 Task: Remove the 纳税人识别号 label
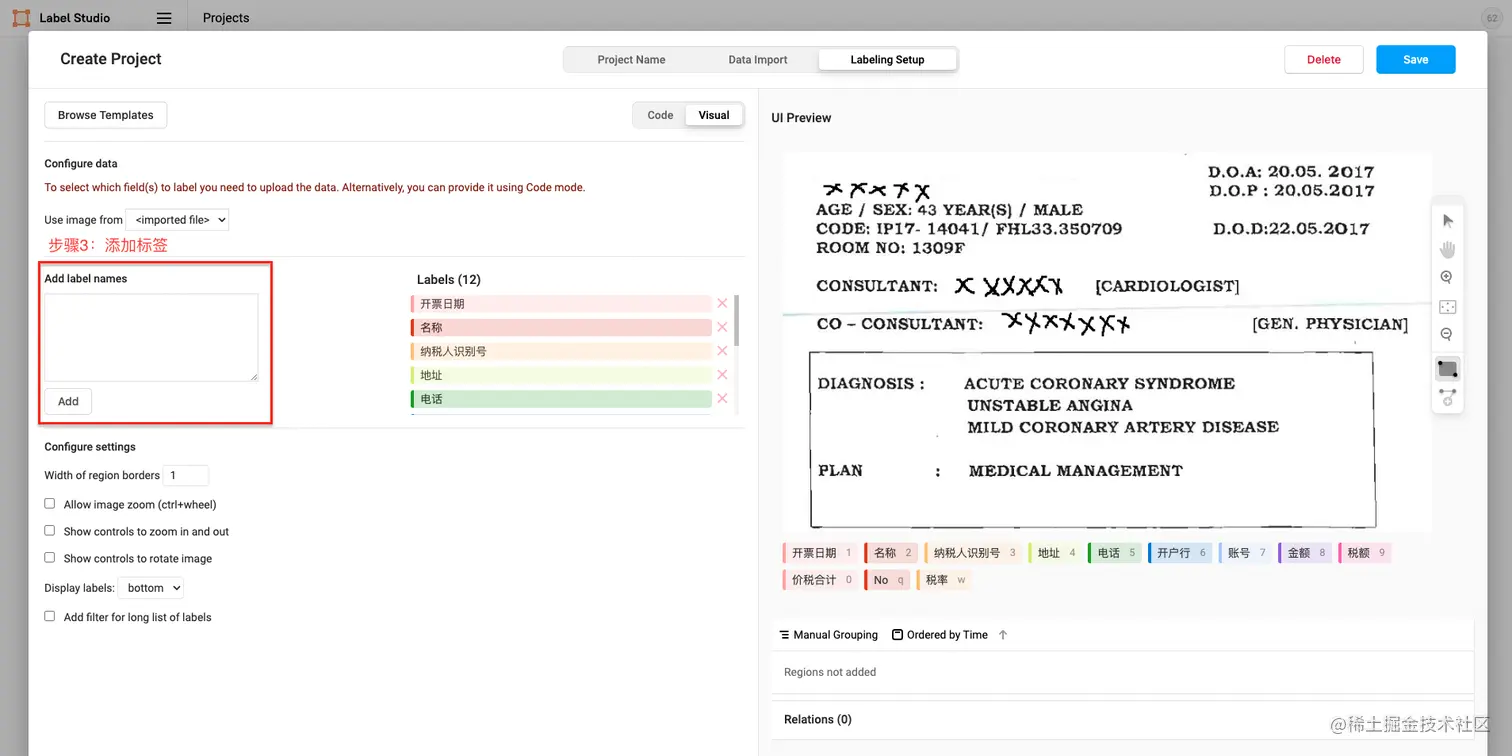pos(722,351)
